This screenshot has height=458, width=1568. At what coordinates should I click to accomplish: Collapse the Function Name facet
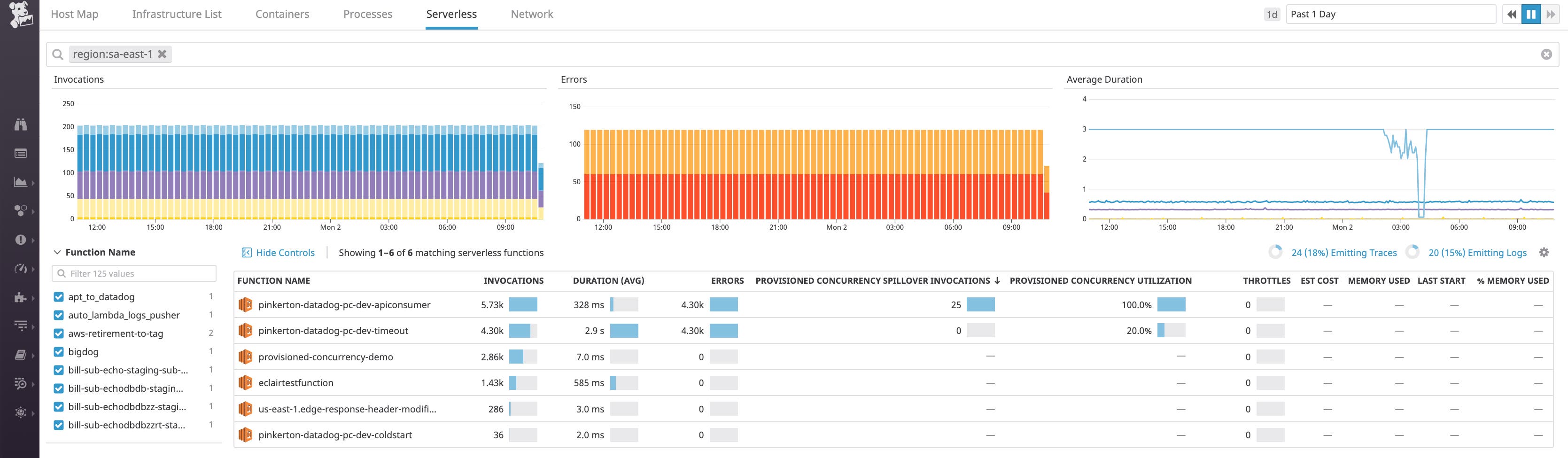pos(58,251)
